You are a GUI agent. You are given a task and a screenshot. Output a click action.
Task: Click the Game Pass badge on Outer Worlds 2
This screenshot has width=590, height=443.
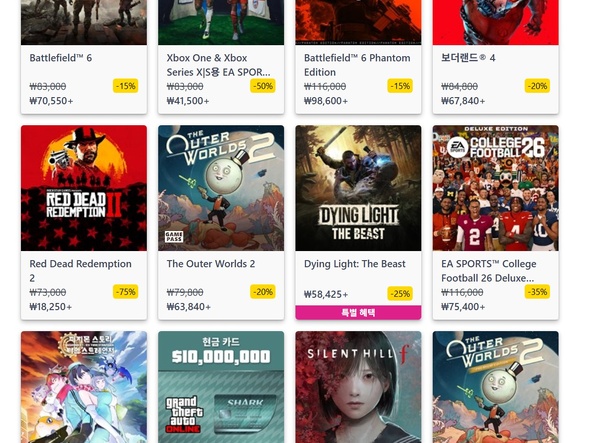[x=174, y=236]
